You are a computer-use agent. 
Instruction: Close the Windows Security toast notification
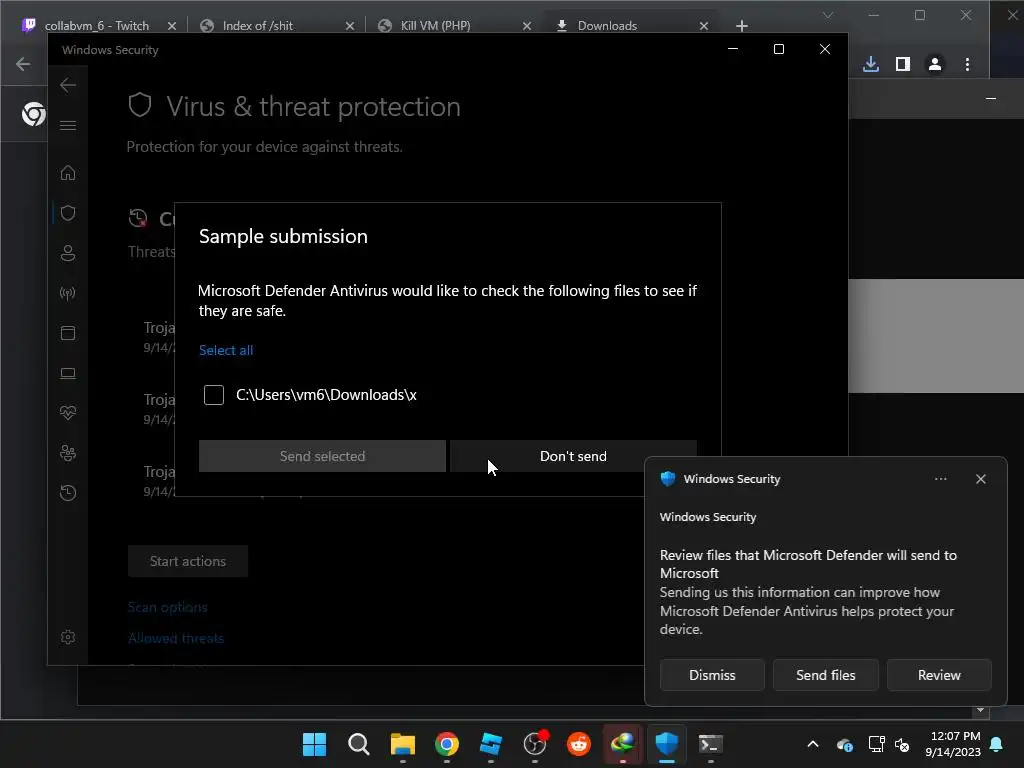pyautogui.click(x=980, y=479)
